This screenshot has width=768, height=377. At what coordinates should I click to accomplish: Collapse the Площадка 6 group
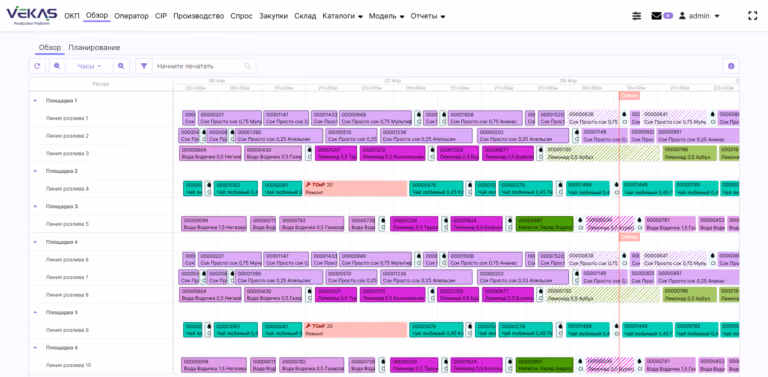(x=35, y=348)
